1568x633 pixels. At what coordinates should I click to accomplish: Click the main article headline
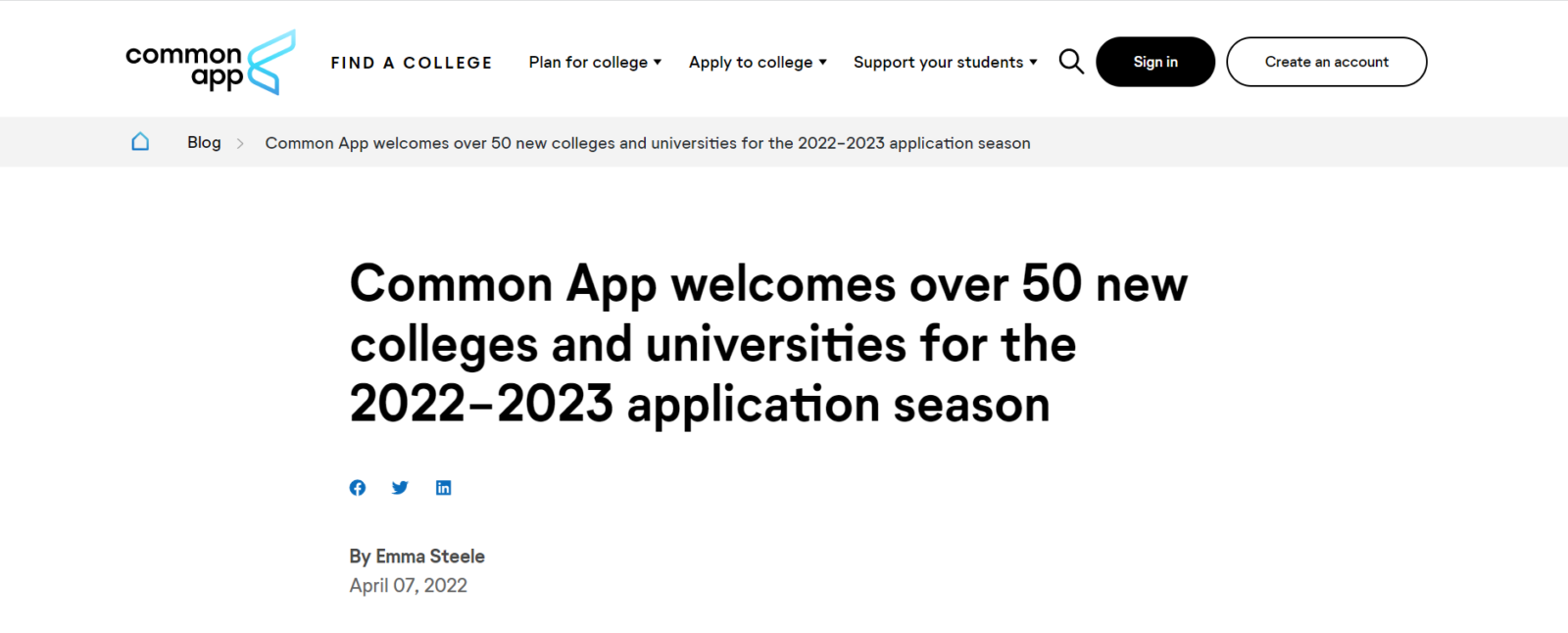[768, 344]
